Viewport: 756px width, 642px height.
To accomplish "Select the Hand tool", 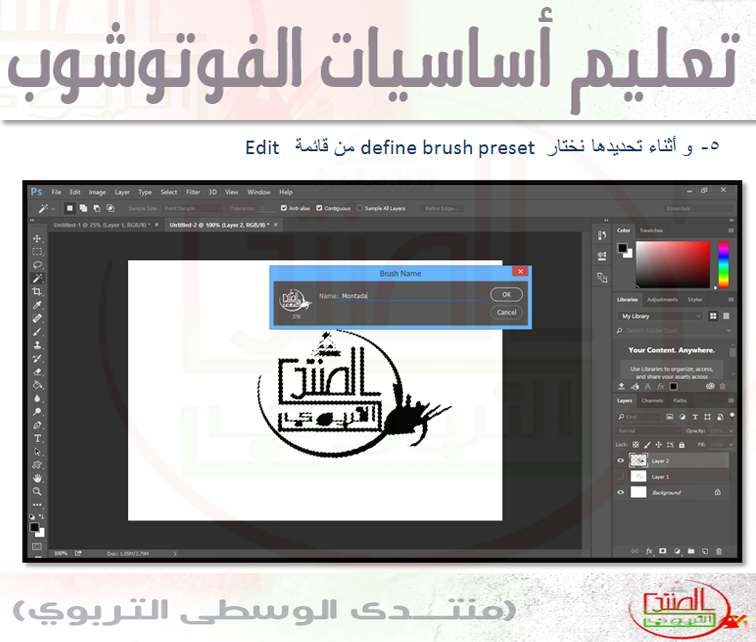I will 37,478.
